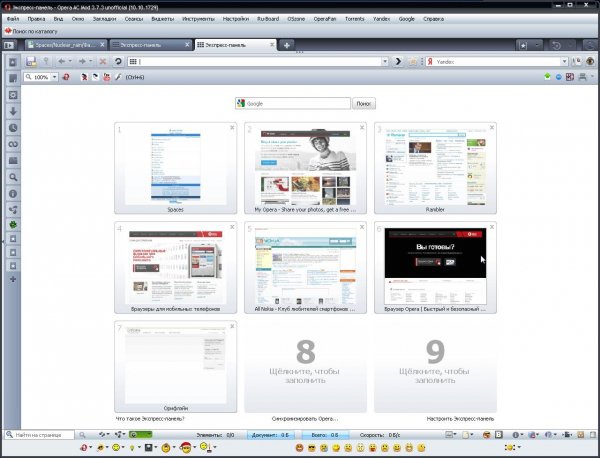Click the sunglasses smiley in the emoticon row
Screen dimensions: 600x458
[312, 447]
